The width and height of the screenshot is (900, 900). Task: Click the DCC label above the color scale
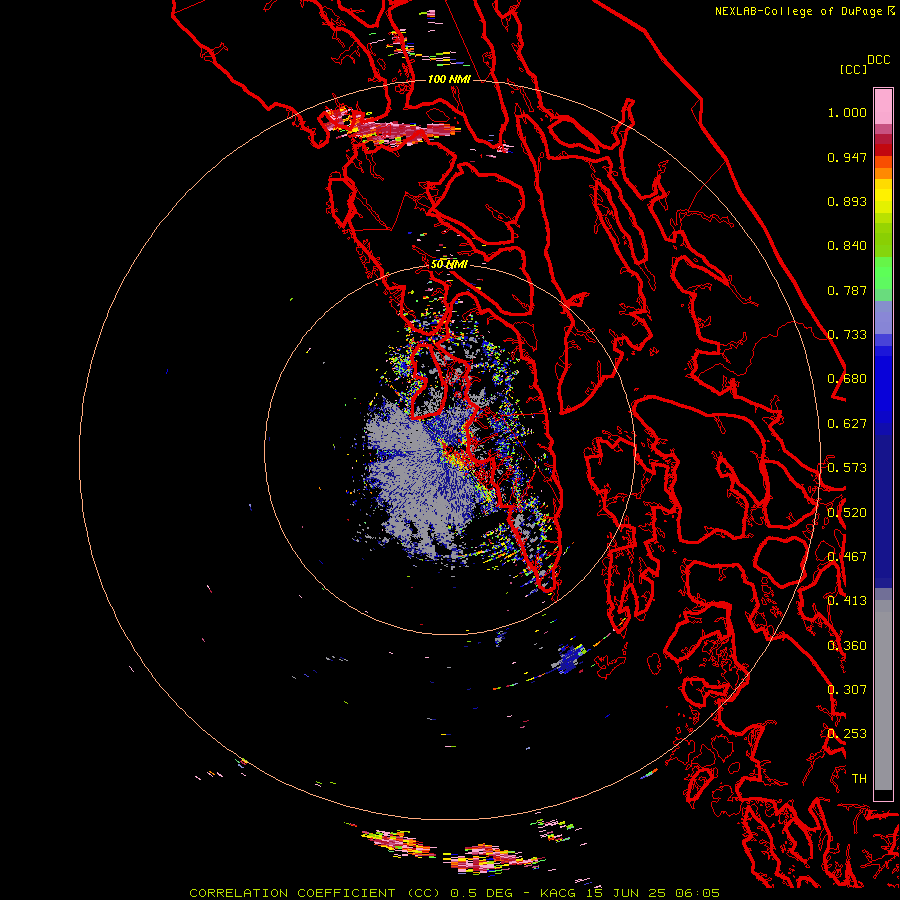point(878,60)
